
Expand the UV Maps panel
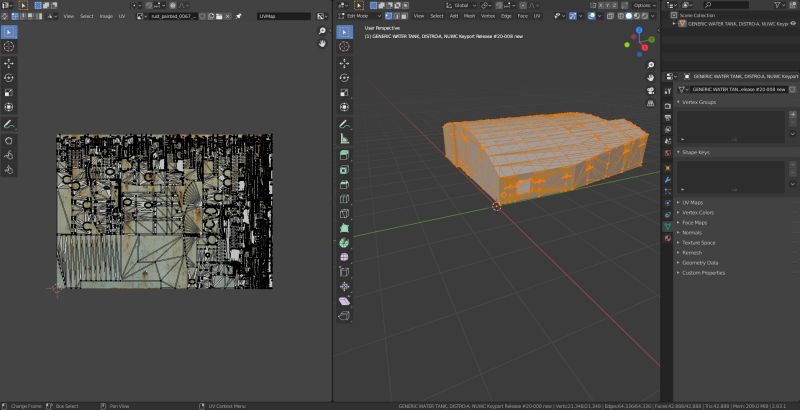(692, 202)
